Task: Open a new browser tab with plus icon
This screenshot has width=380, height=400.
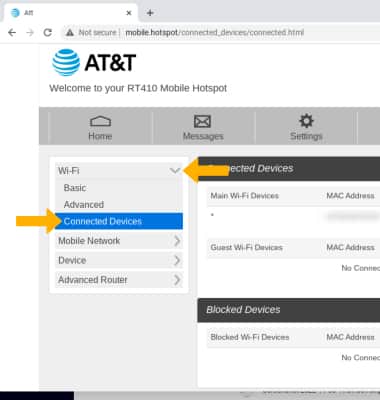Action: [150, 13]
